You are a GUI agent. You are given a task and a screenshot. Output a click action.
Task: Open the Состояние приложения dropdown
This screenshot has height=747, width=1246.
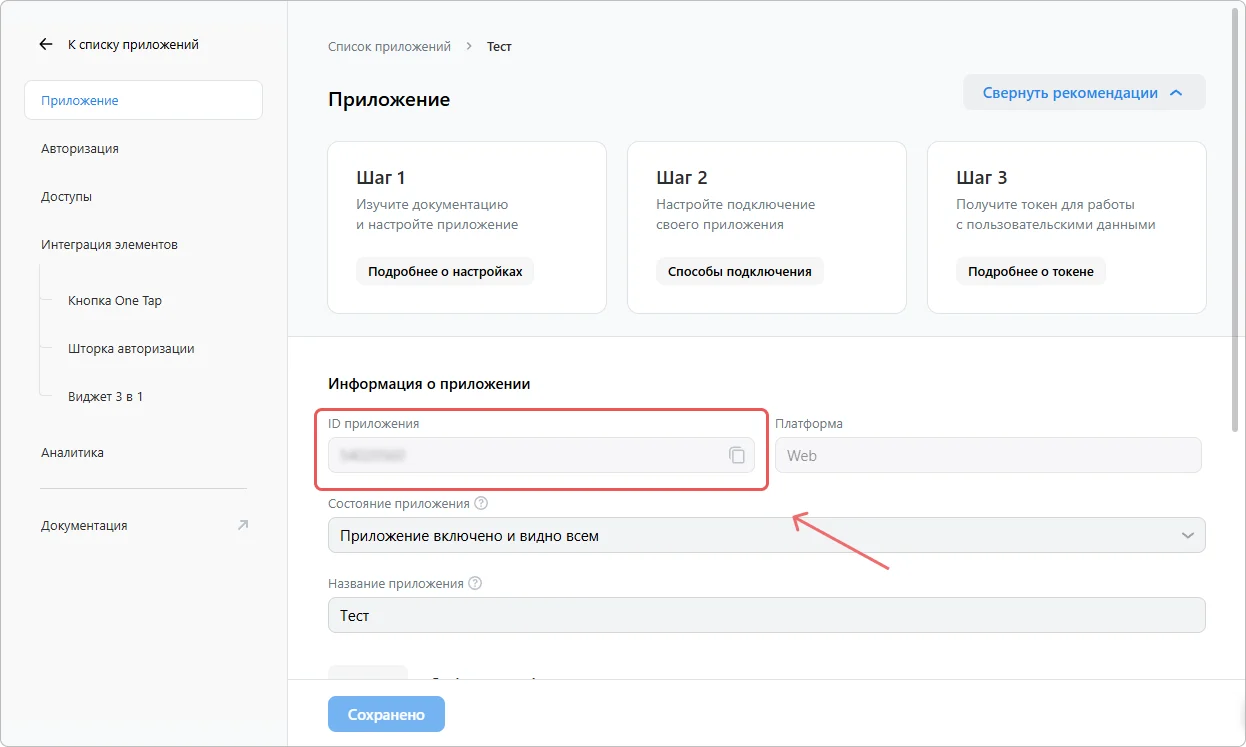click(x=766, y=535)
